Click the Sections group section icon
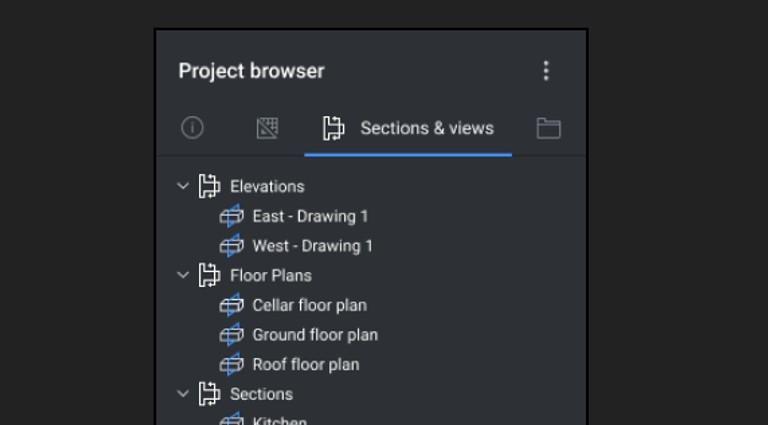Viewport: 768px width, 425px height. point(209,394)
